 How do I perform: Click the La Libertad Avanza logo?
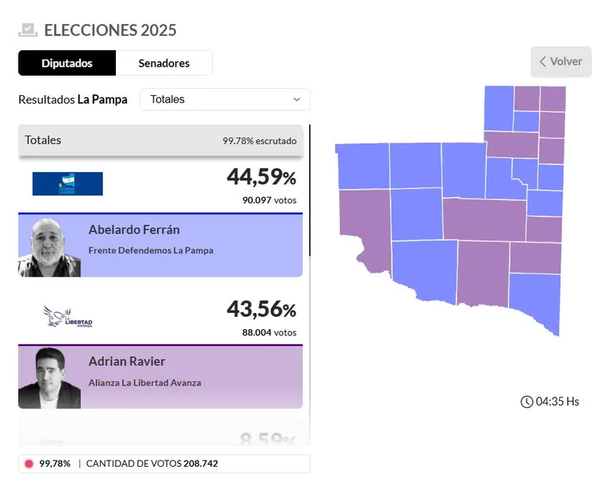coord(68,316)
